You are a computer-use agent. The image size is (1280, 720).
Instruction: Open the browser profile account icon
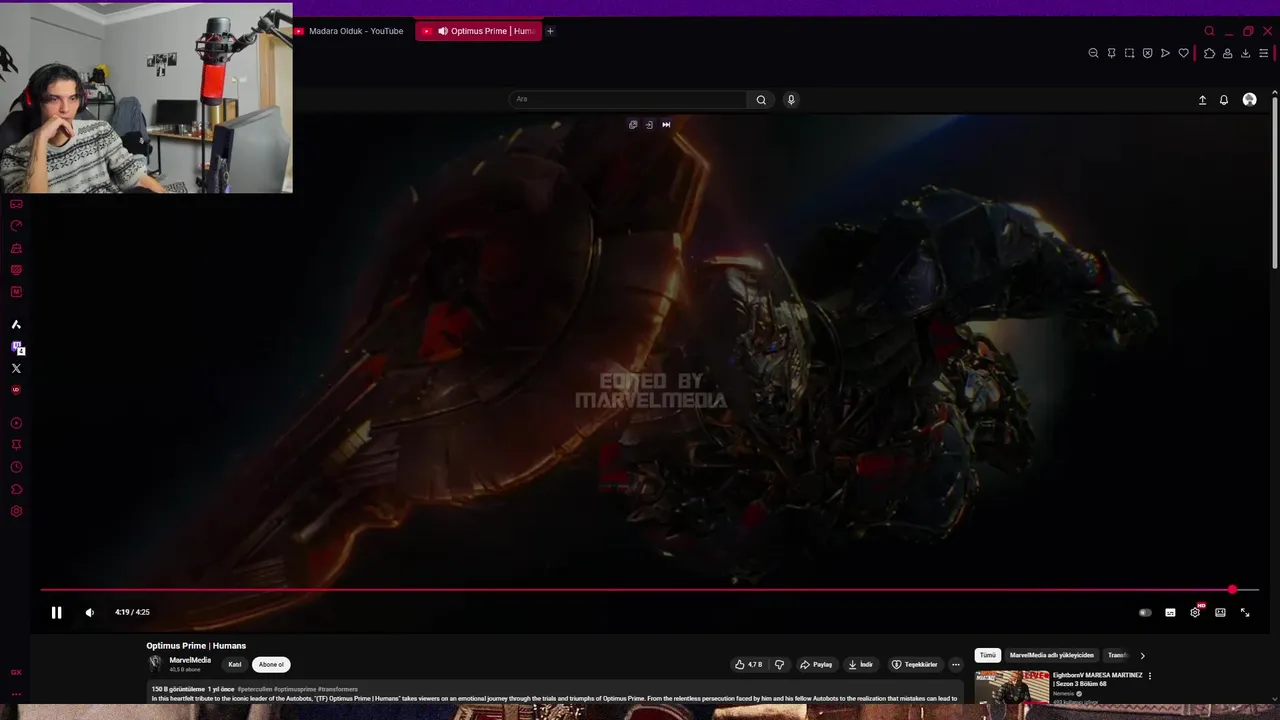coord(1227,53)
